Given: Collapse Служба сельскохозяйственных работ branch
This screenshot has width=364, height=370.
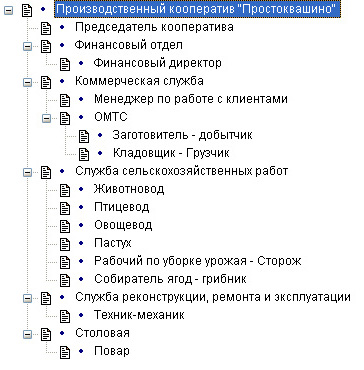Looking at the screenshot, I should tap(27, 172).
